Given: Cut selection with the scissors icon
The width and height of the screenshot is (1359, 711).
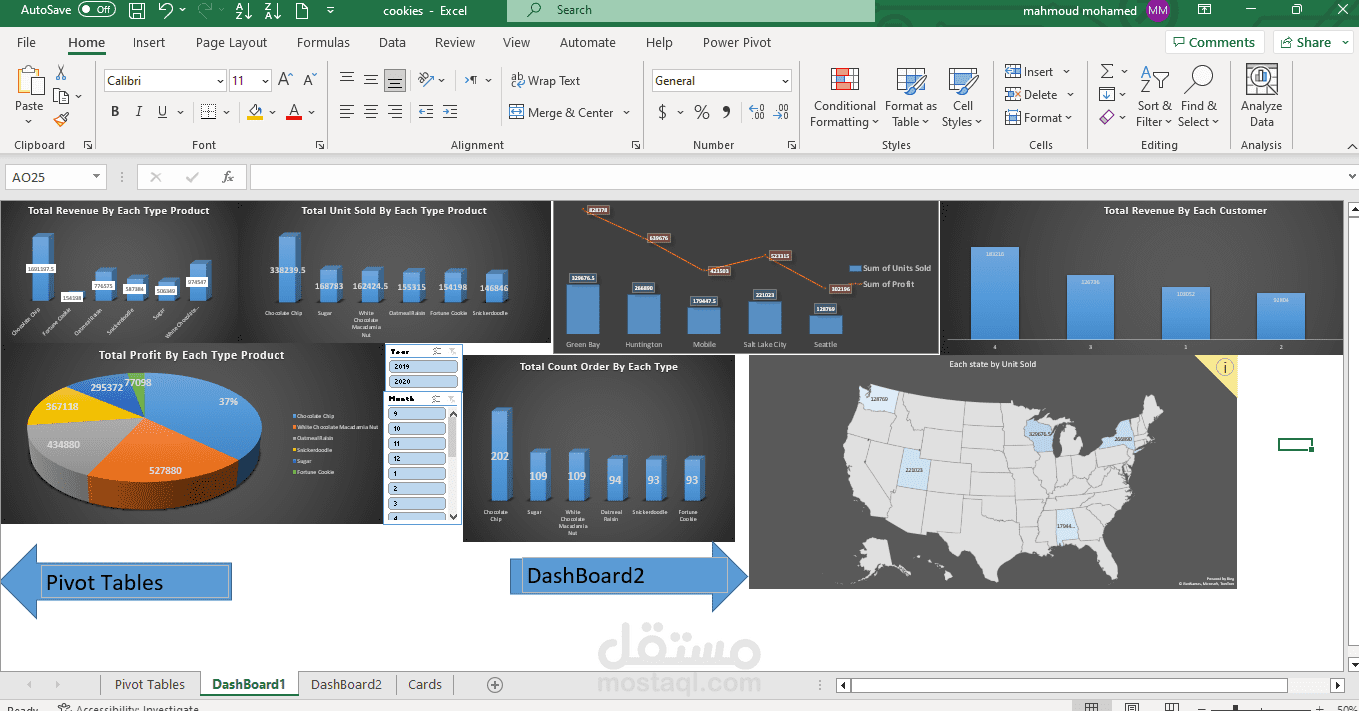Looking at the screenshot, I should click(61, 73).
